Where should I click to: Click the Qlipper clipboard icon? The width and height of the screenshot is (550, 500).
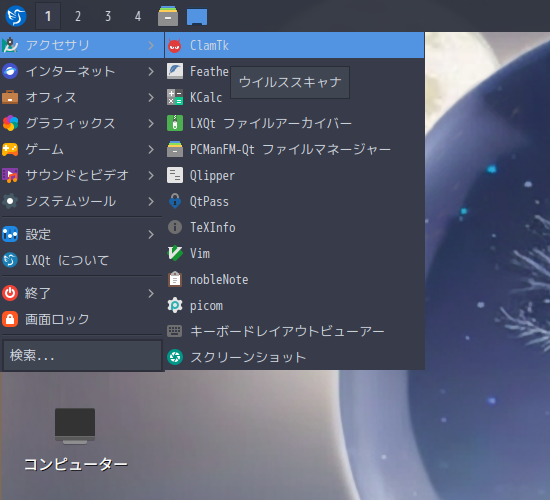coord(175,175)
